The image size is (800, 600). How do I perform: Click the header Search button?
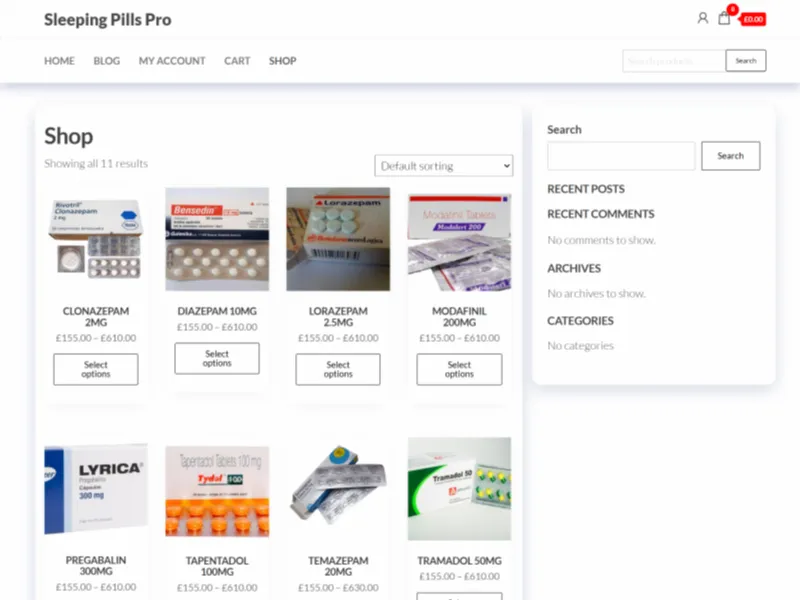tap(745, 60)
